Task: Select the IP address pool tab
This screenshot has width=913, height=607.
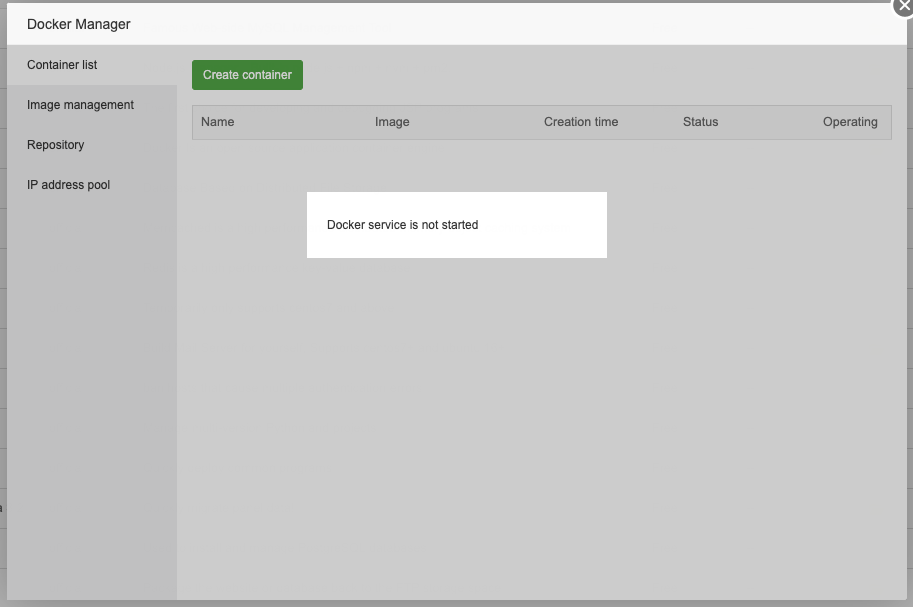Action: click(92, 185)
